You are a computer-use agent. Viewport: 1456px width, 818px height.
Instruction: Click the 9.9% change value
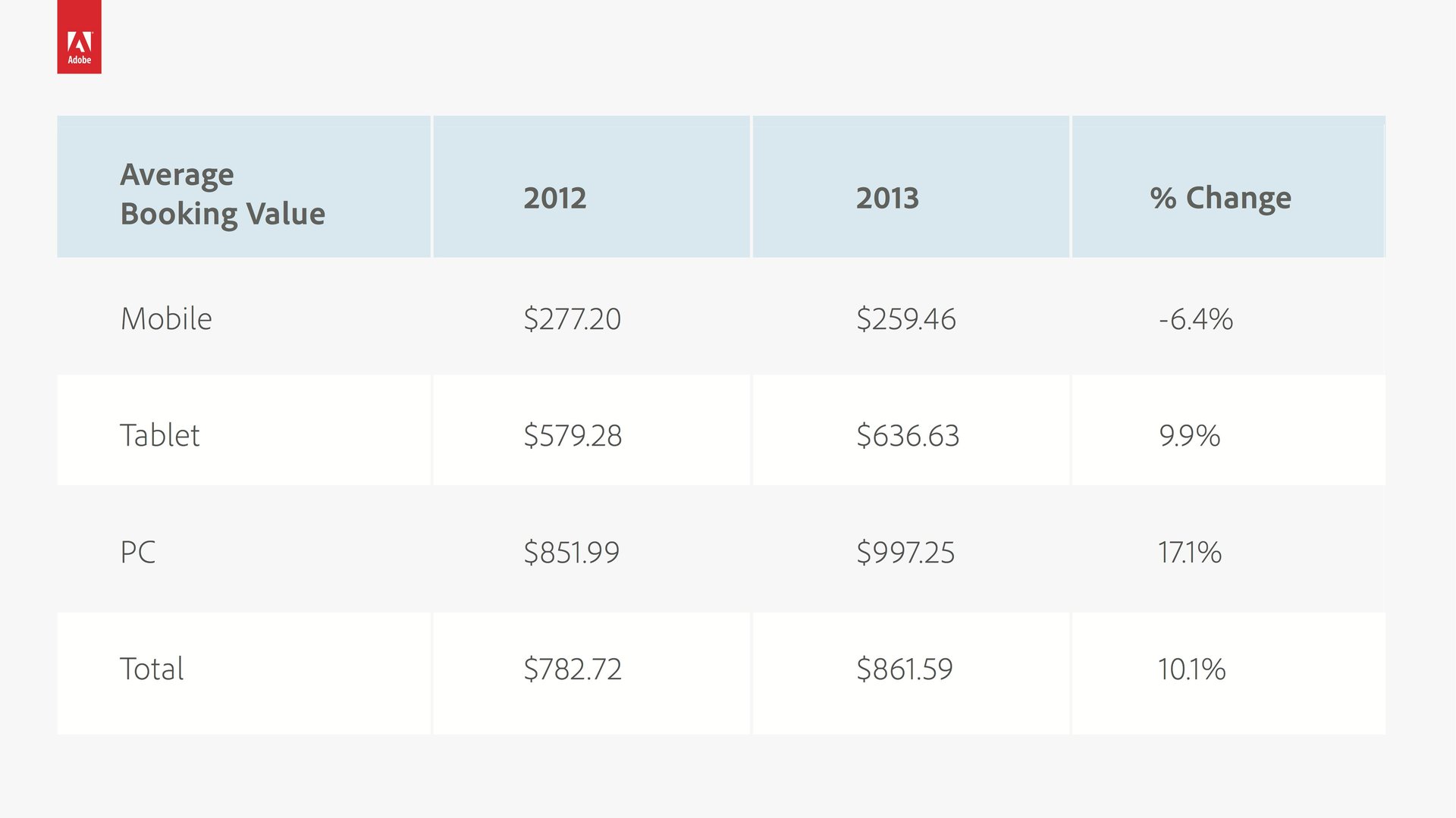pos(1190,435)
